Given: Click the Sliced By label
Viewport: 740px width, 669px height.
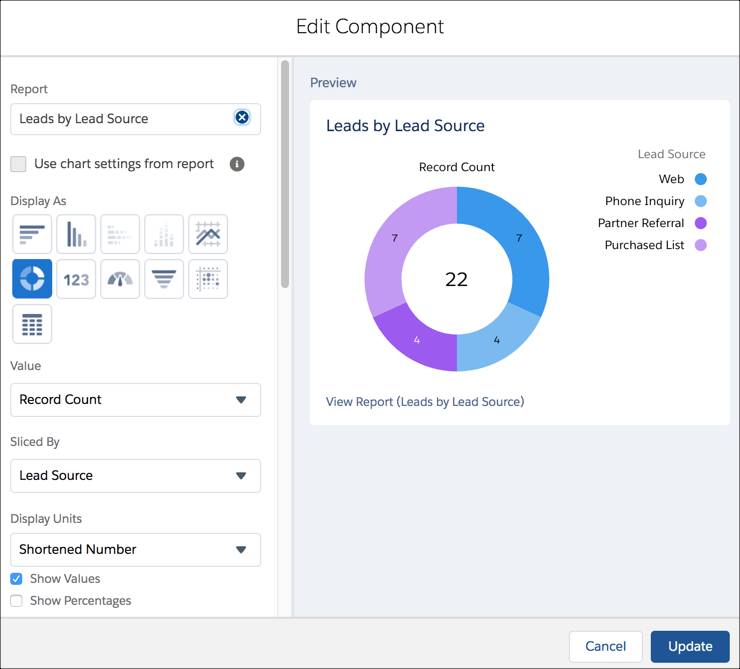Looking at the screenshot, I should tap(35, 442).
